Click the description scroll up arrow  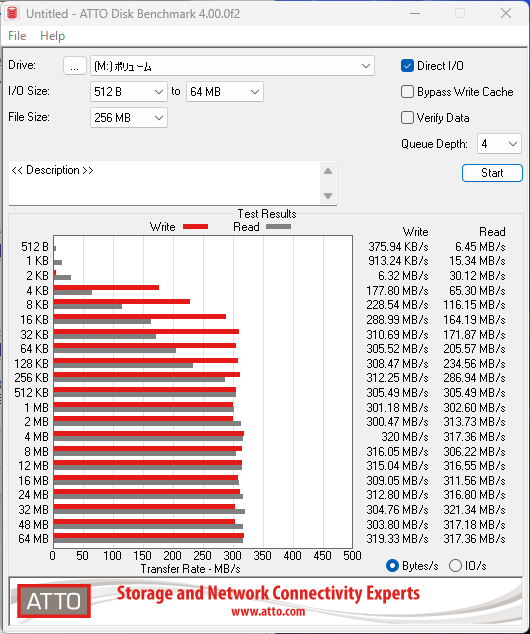[328, 171]
